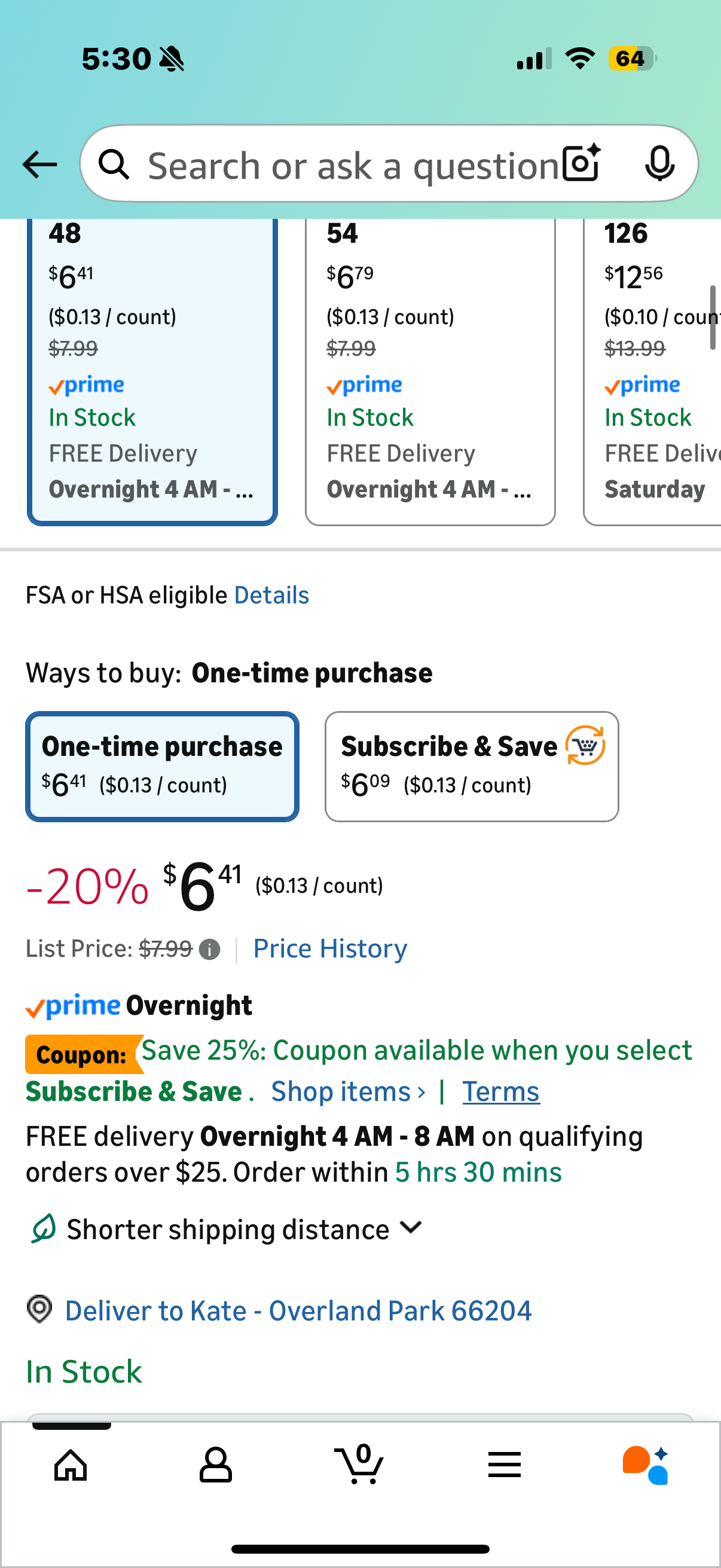The width and height of the screenshot is (721, 1568).
Task: Expand Shorter shipping distance chevron
Action: (412, 1228)
